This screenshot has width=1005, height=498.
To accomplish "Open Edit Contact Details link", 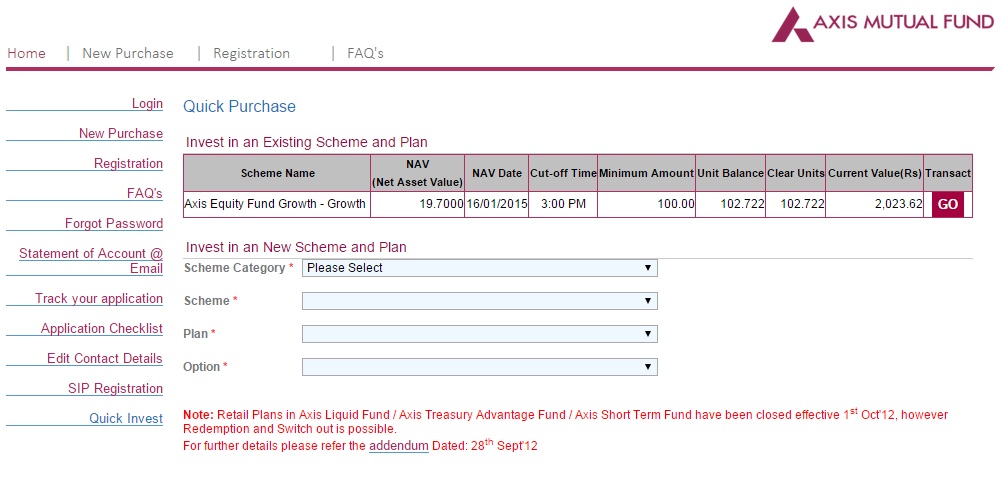I will [x=104, y=358].
